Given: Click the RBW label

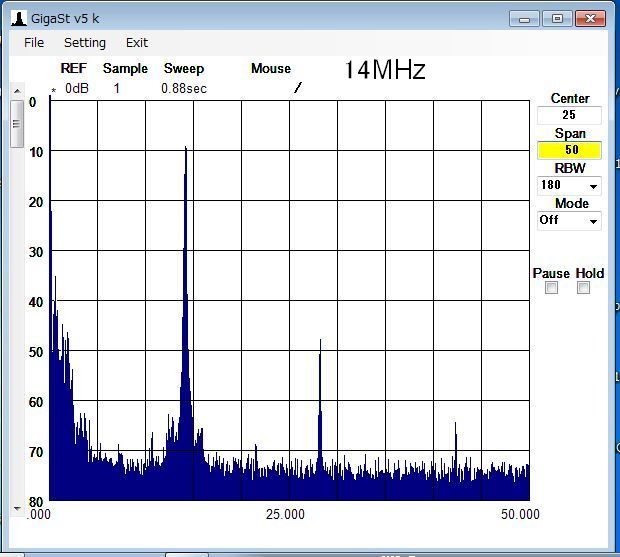Looking at the screenshot, I should click(570, 168).
